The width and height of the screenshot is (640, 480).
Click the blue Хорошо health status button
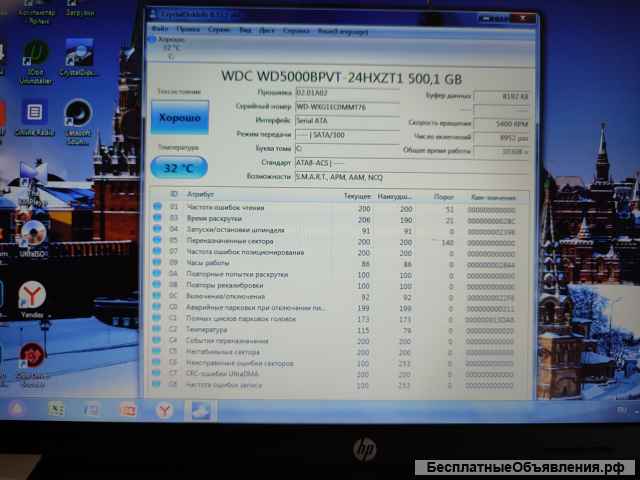click(x=181, y=118)
